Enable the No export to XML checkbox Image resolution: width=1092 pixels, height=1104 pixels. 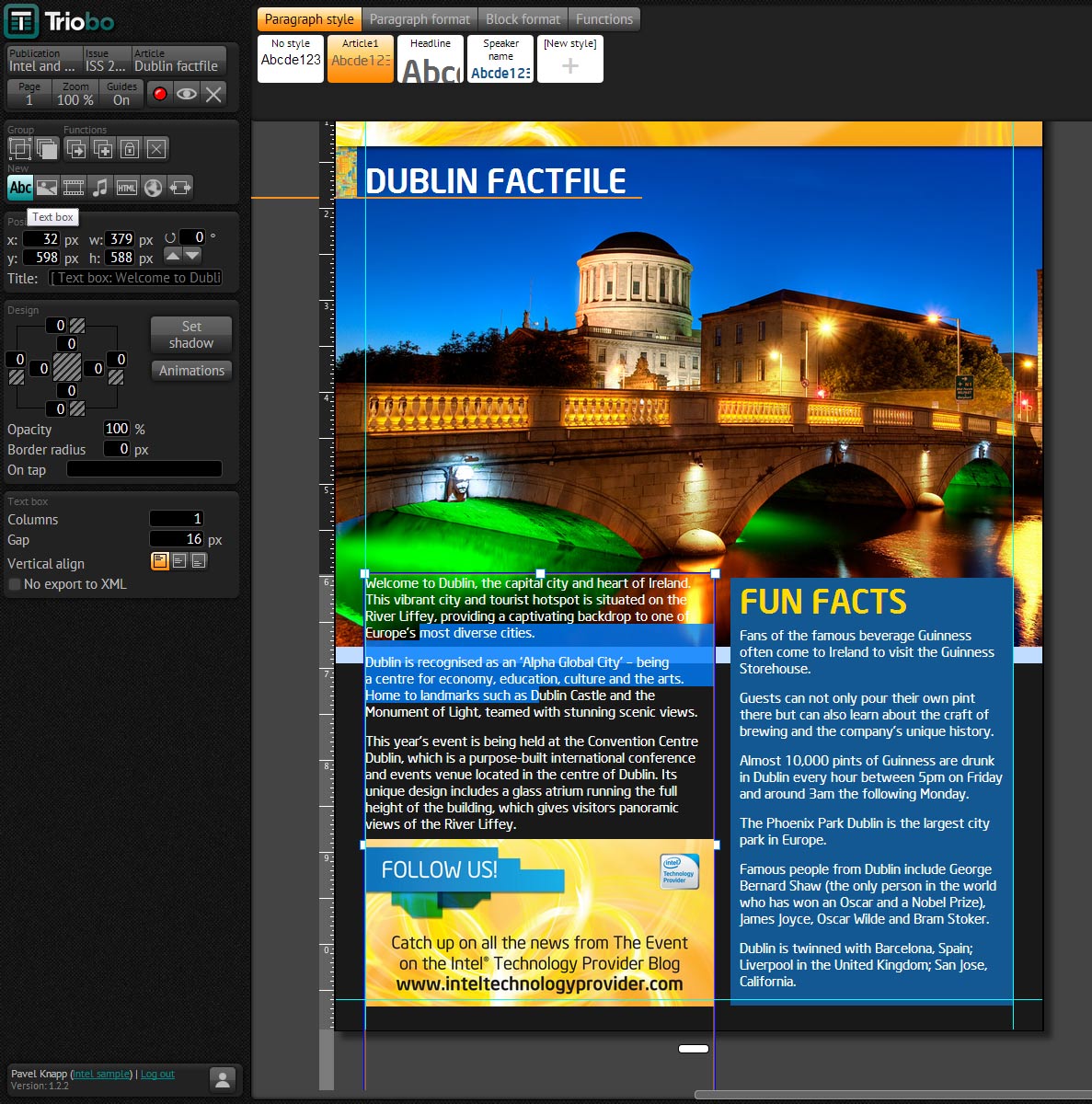pyautogui.click(x=14, y=583)
